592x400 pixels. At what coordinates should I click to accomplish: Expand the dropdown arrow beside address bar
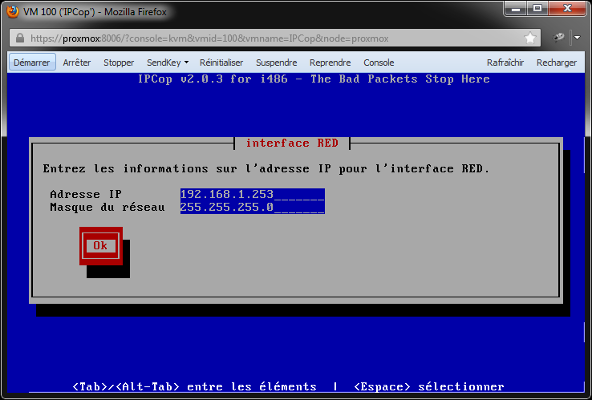click(x=577, y=37)
